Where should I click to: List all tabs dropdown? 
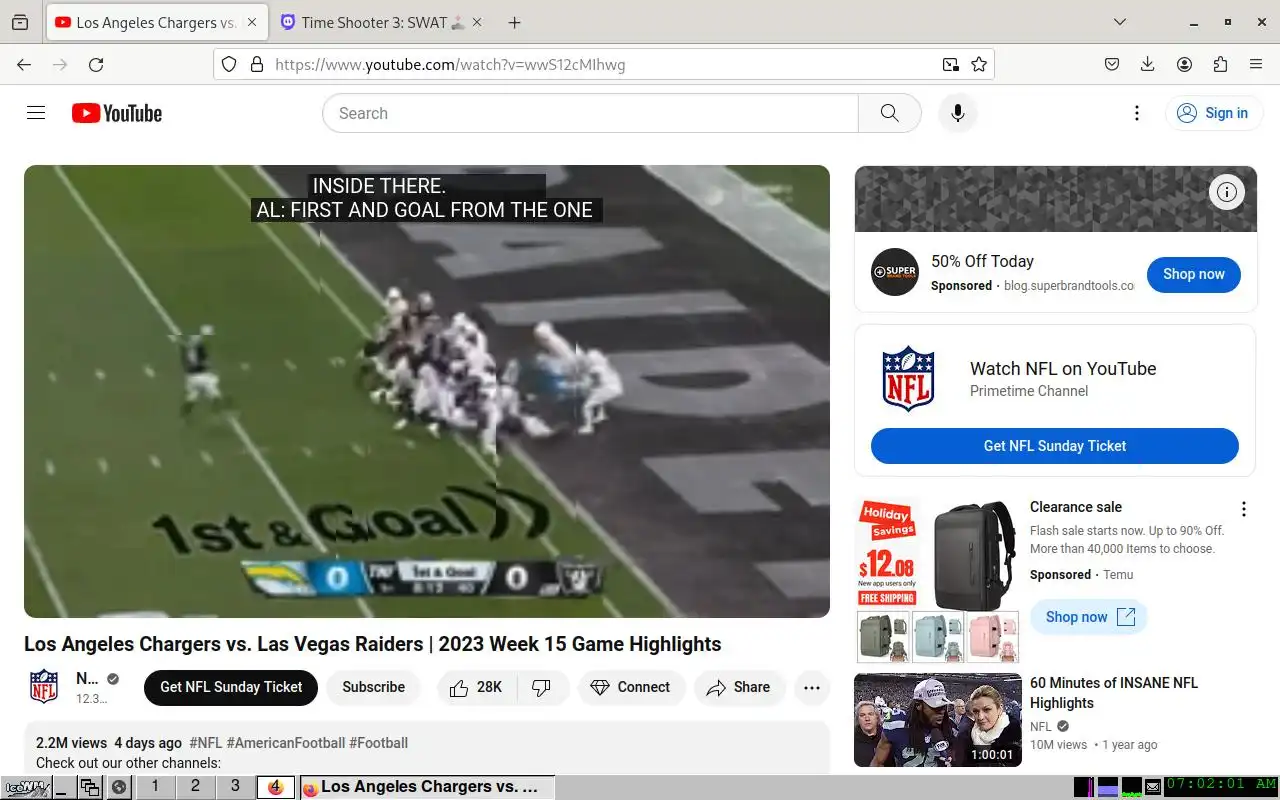coord(1120,22)
